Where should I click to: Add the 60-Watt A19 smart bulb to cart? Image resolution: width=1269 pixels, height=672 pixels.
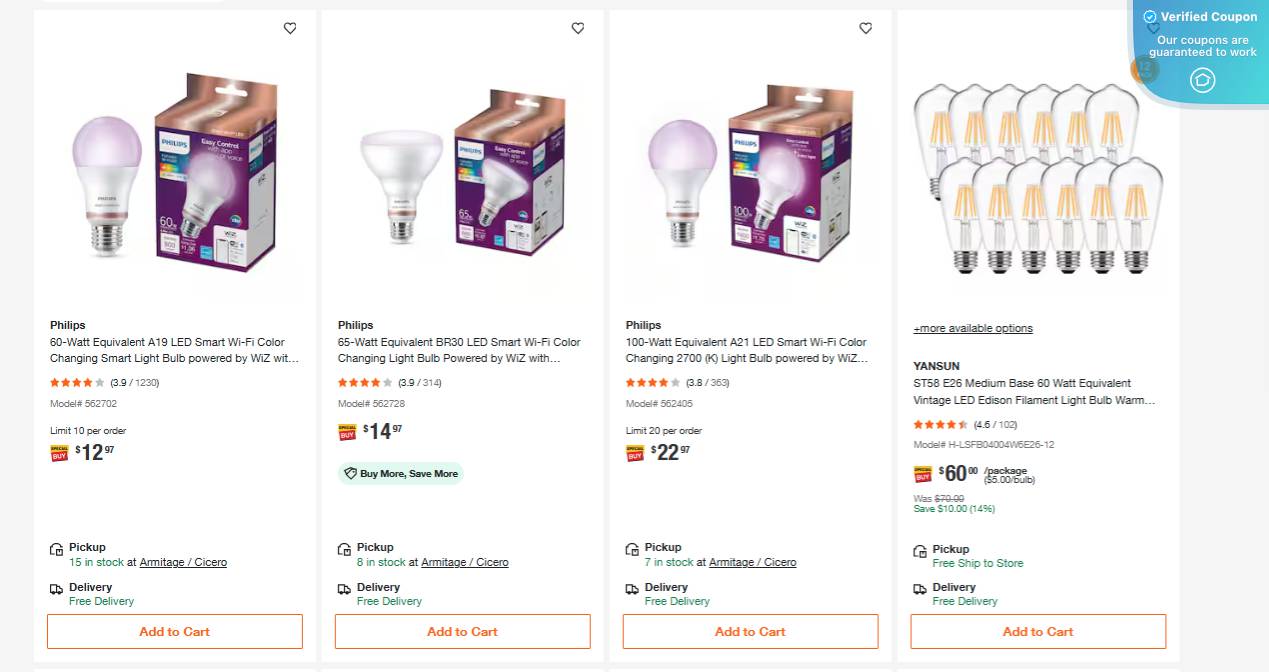point(174,631)
